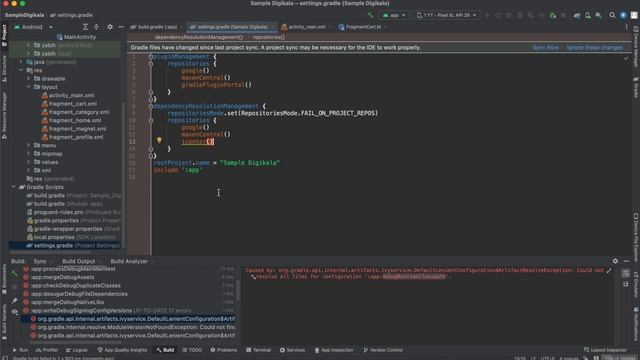Viewport: 640px width, 360px height.
Task: Click the soft-wrap icon in build output
Action: (626, 273)
